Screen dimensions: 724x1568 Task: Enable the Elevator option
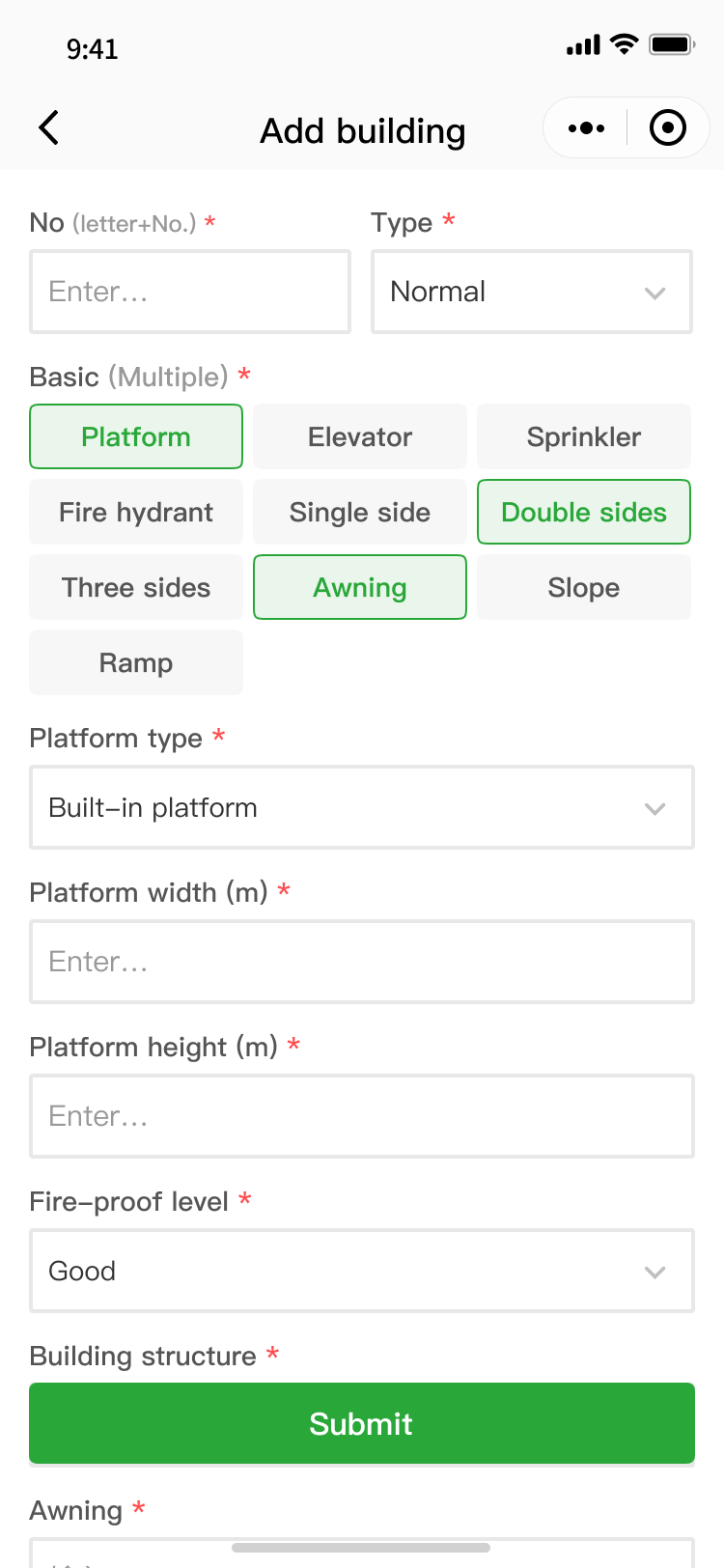(360, 436)
